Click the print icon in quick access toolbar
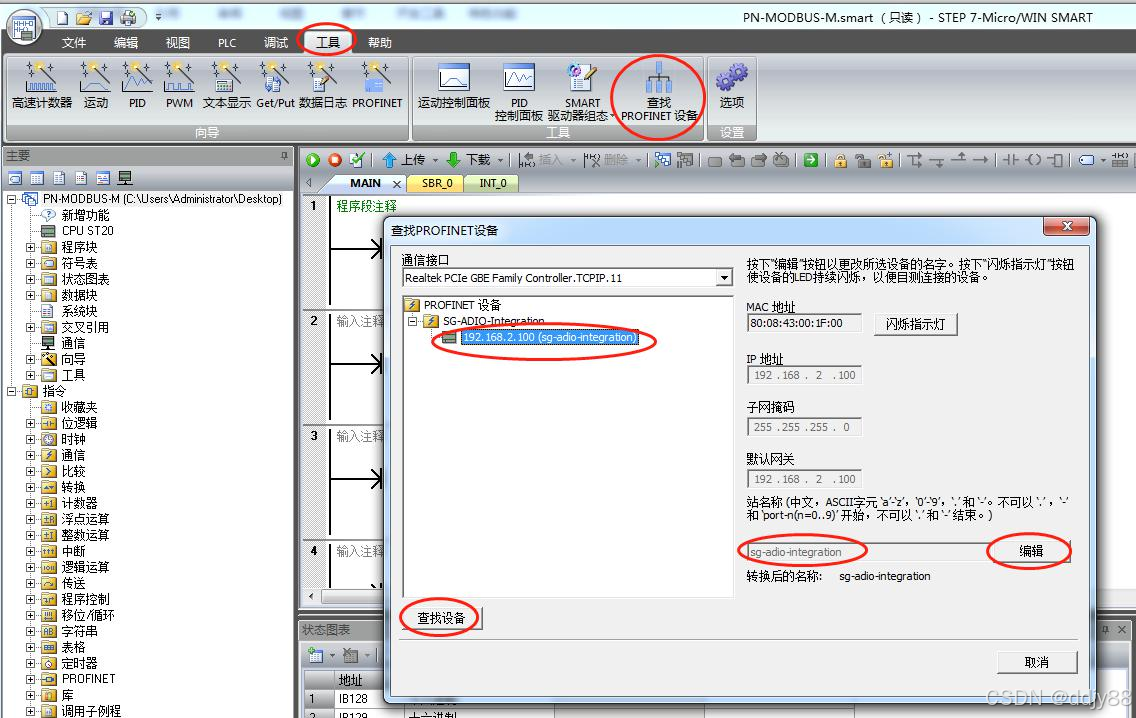1136x718 pixels. point(128,18)
